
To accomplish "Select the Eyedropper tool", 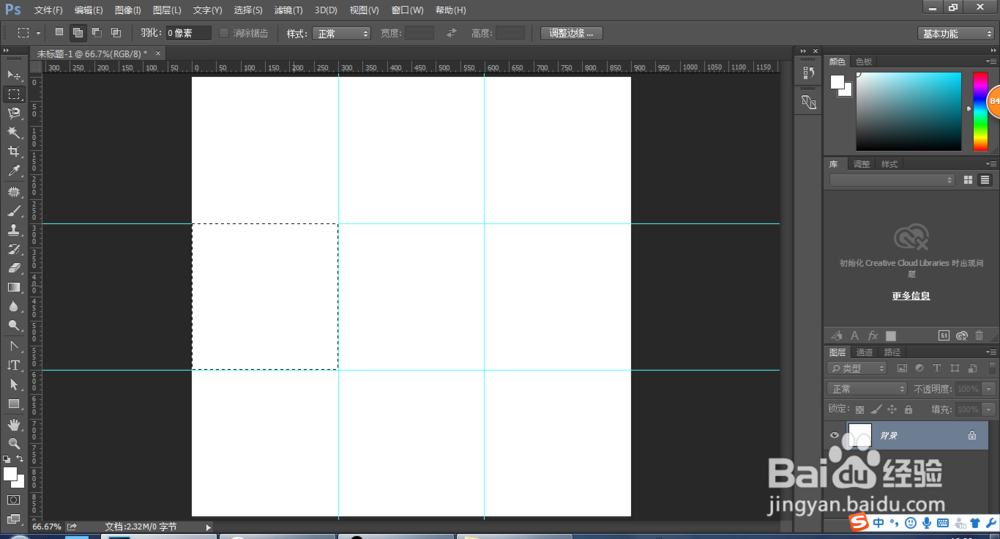I will [x=13, y=171].
